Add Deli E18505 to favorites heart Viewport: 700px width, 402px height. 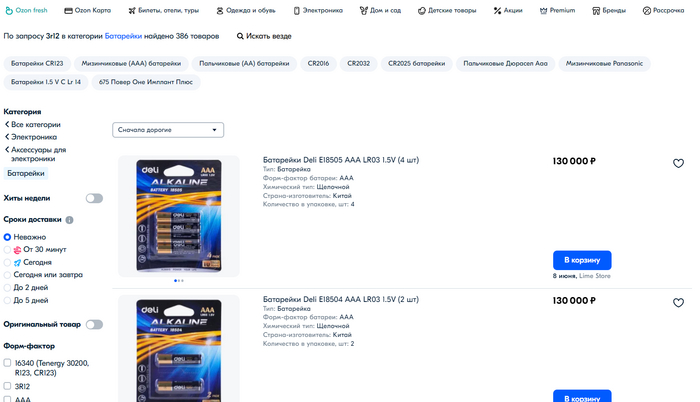point(678,163)
